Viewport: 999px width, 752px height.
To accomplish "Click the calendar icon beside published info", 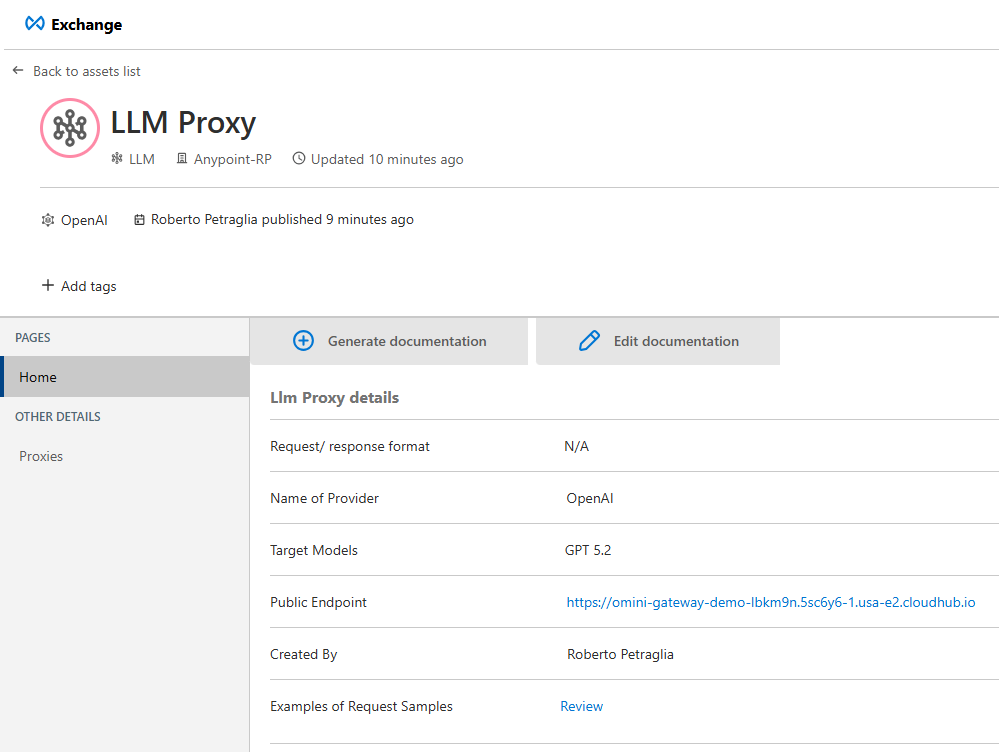I will [139, 220].
